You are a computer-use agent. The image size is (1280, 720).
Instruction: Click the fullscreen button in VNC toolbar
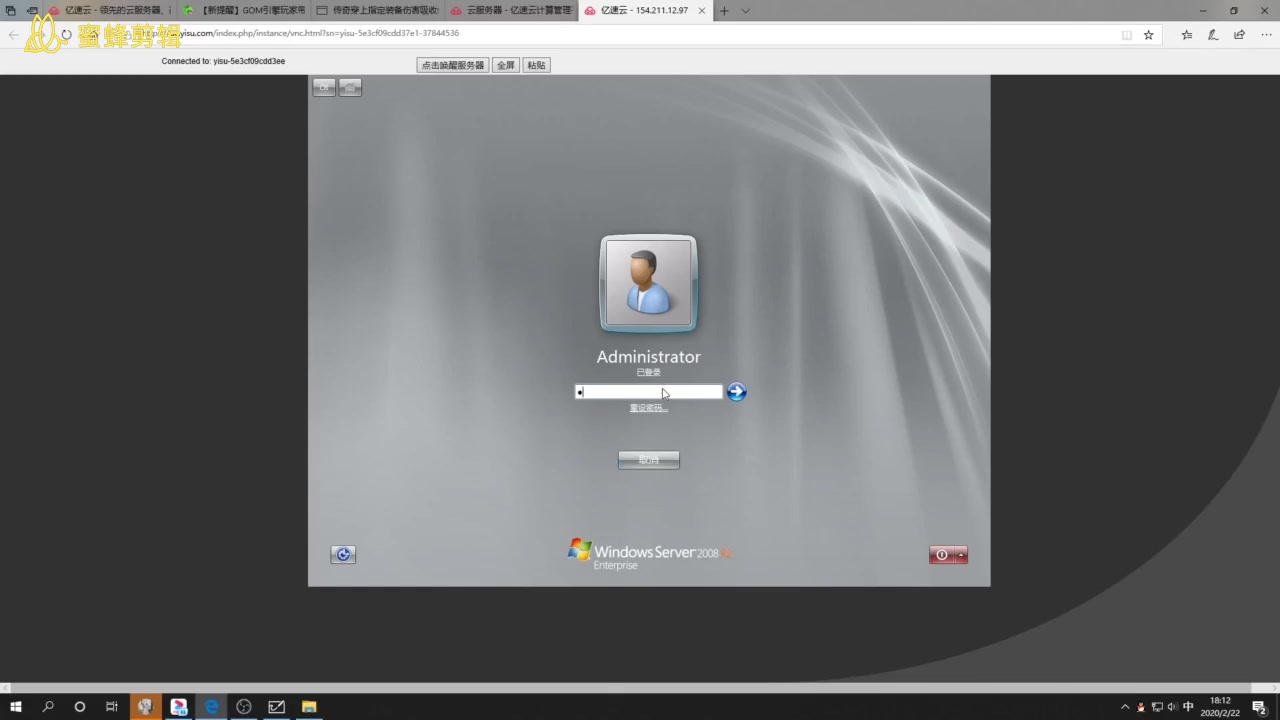pyautogui.click(x=506, y=65)
